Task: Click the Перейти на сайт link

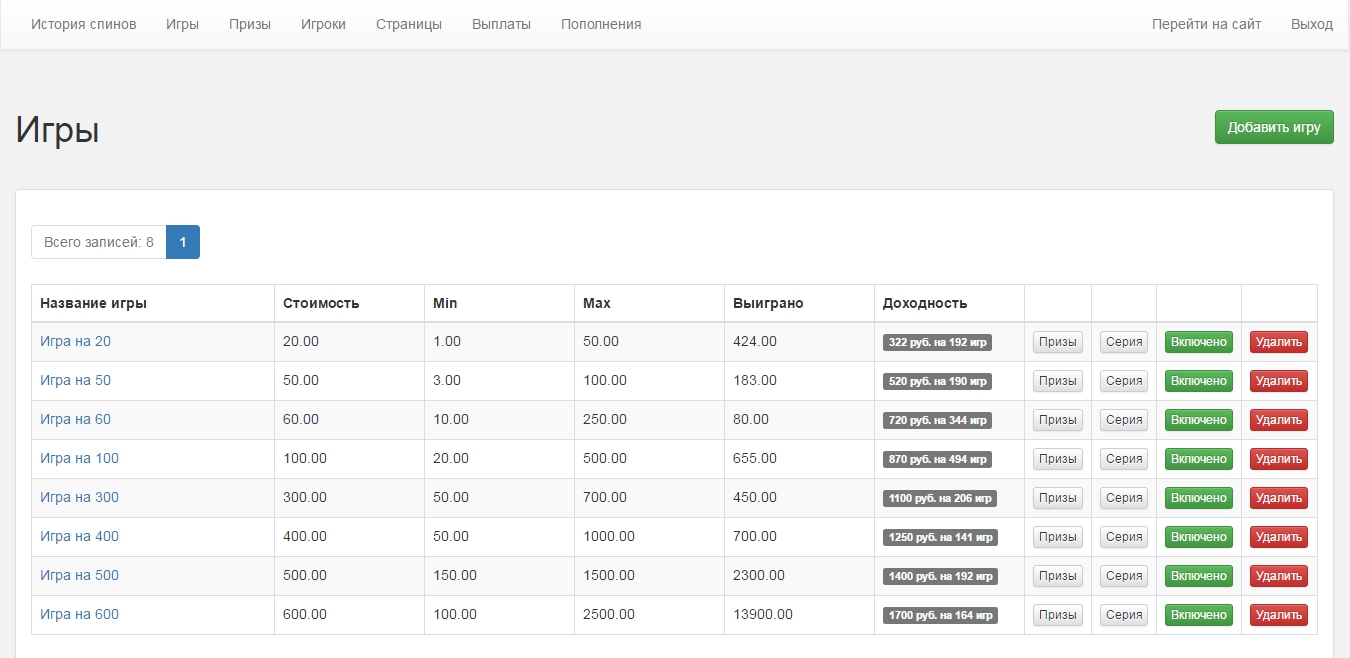Action: pyautogui.click(x=1206, y=24)
